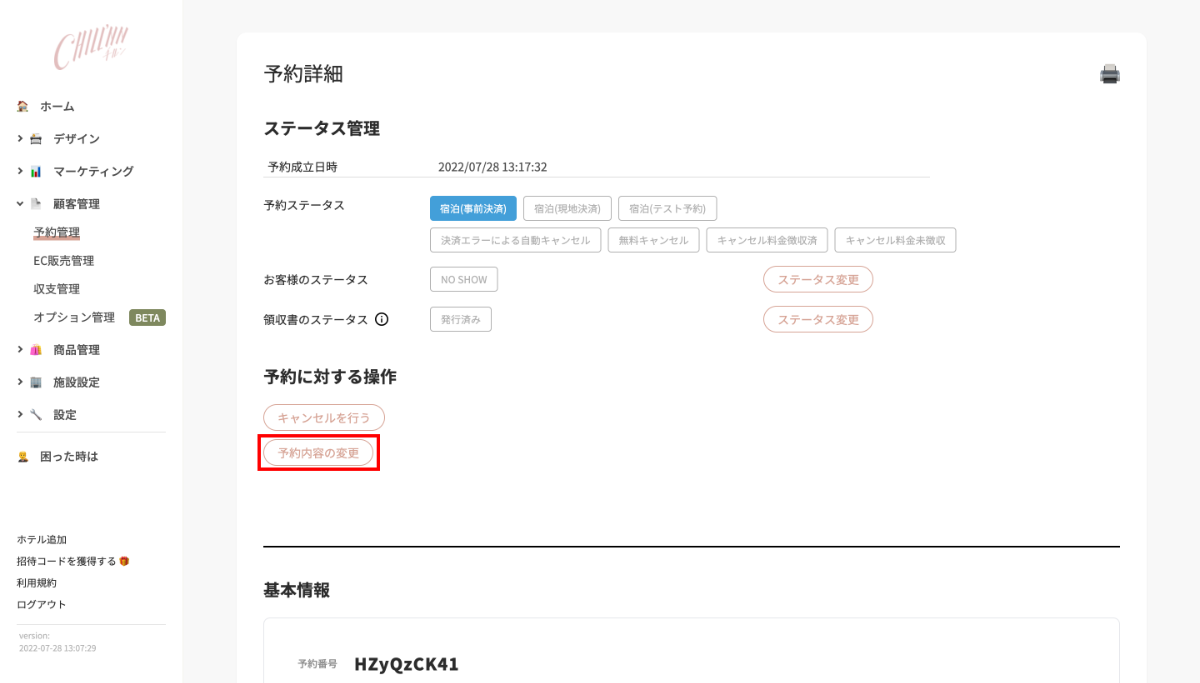Select 無料キャンセル status option
Image resolution: width=1200 pixels, height=683 pixels.
(653, 240)
